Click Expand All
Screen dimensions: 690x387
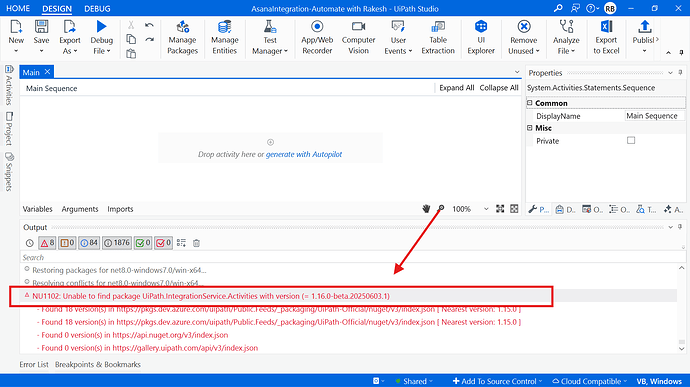(457, 88)
